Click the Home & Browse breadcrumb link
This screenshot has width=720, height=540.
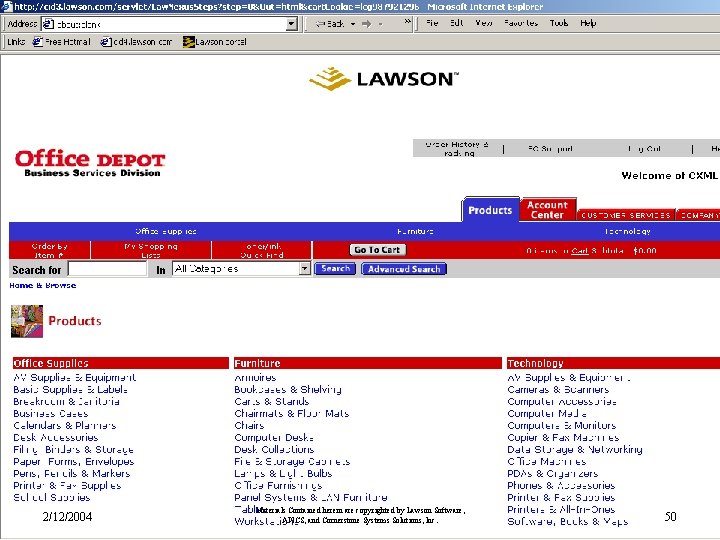tap(43, 285)
